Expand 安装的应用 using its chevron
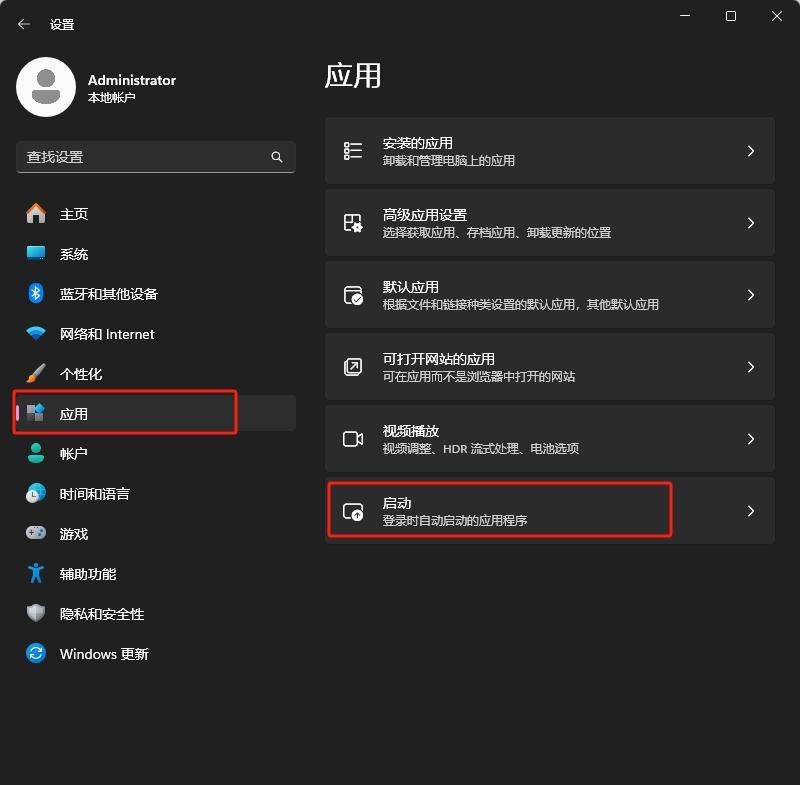The image size is (800, 785). tap(751, 151)
